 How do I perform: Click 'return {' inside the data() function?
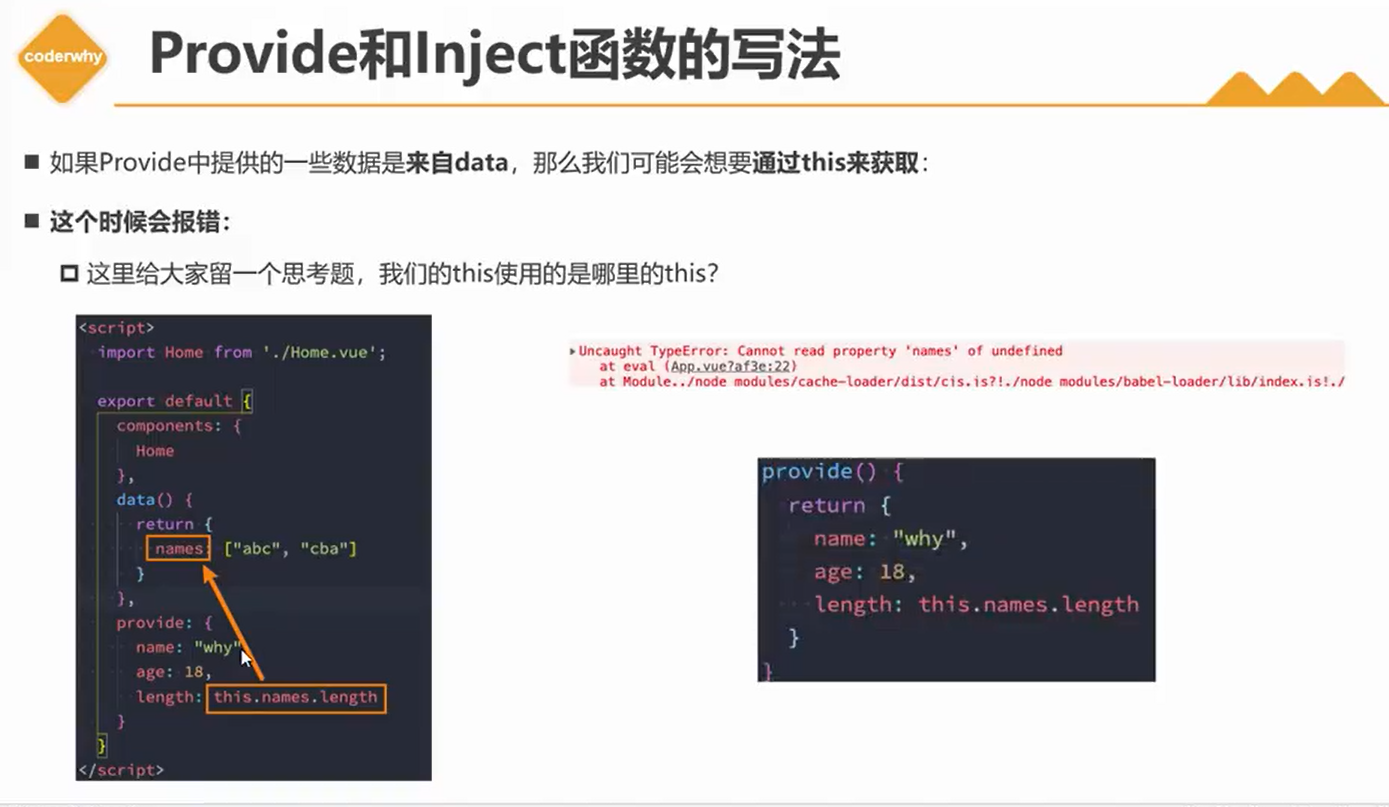(x=174, y=524)
